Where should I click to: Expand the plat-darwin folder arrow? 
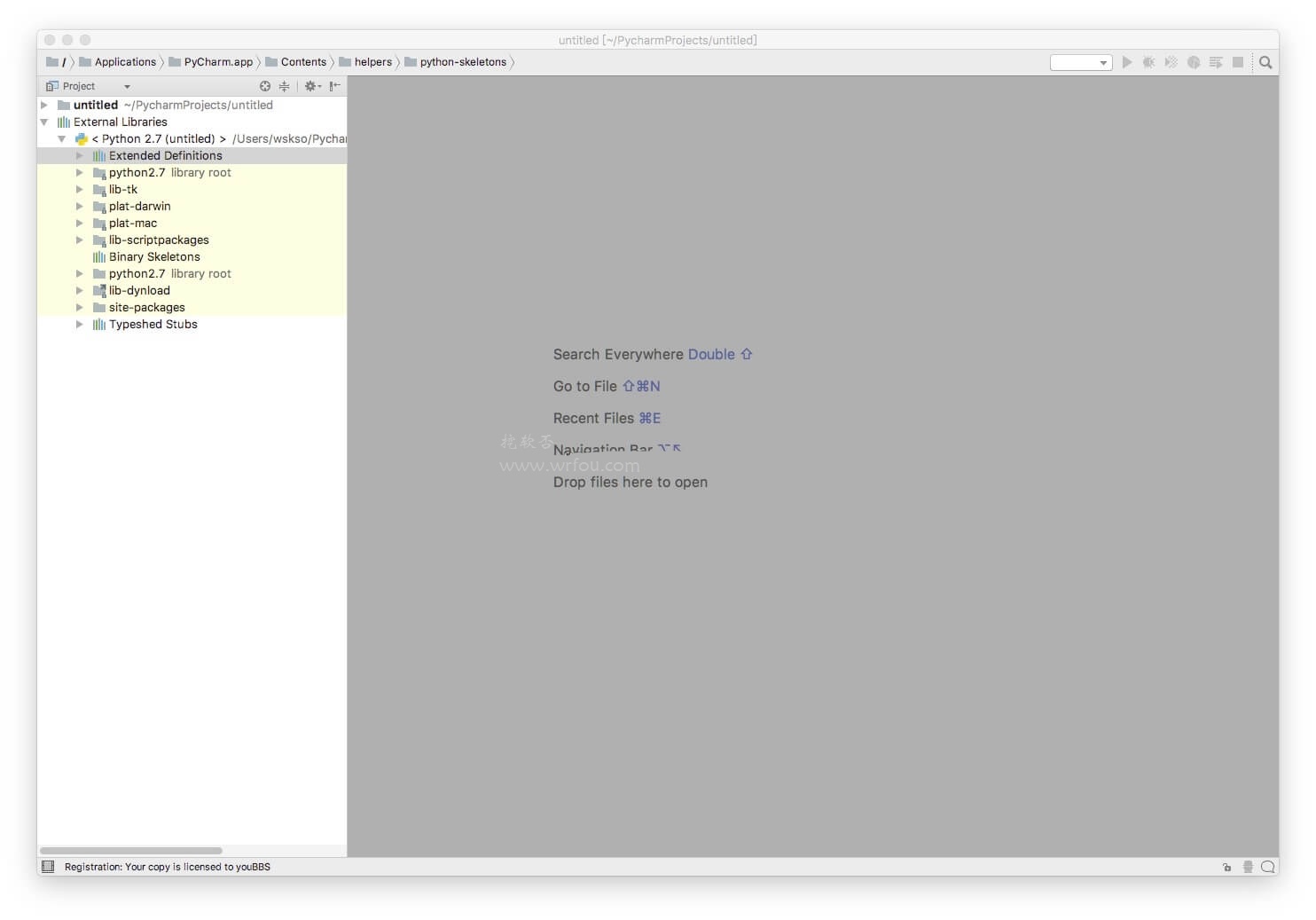pyautogui.click(x=80, y=206)
